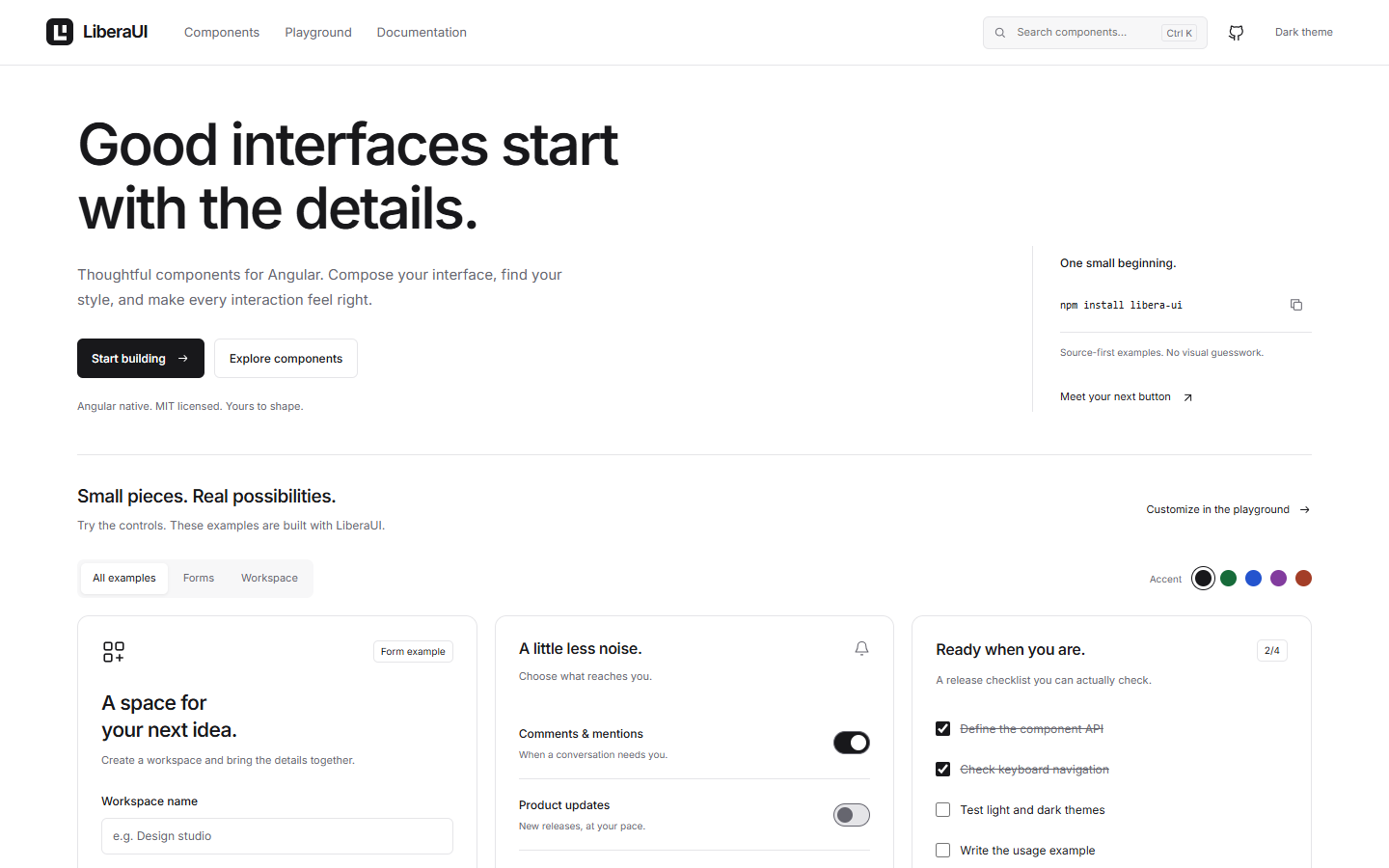Image resolution: width=1389 pixels, height=868 pixels.
Task: Click the 'A little less noise.' heading
Action: 581,649
